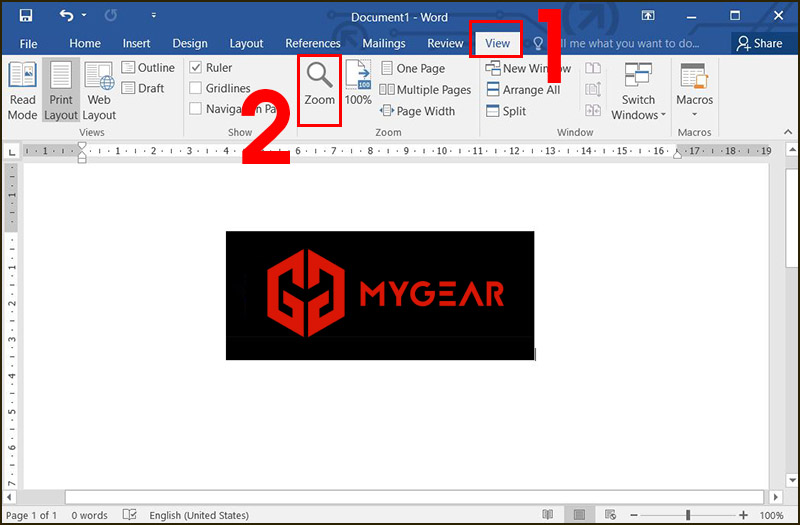Open the File tab

point(28,44)
